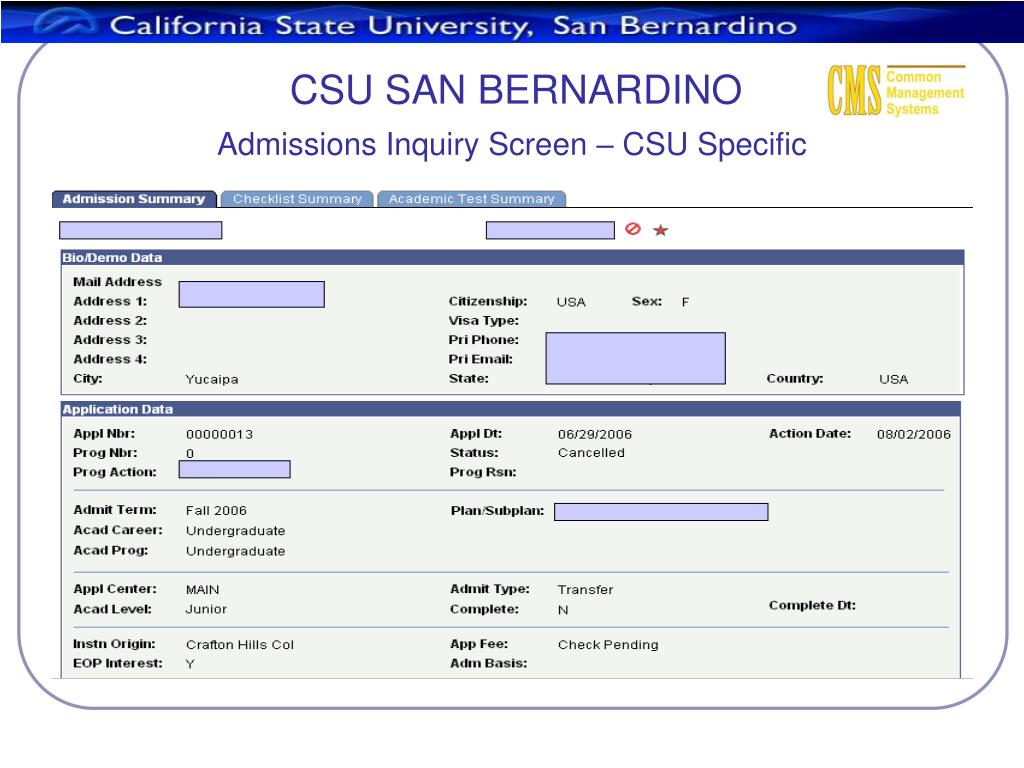
Task: Click the admit term Fall 2006
Action: tap(216, 511)
